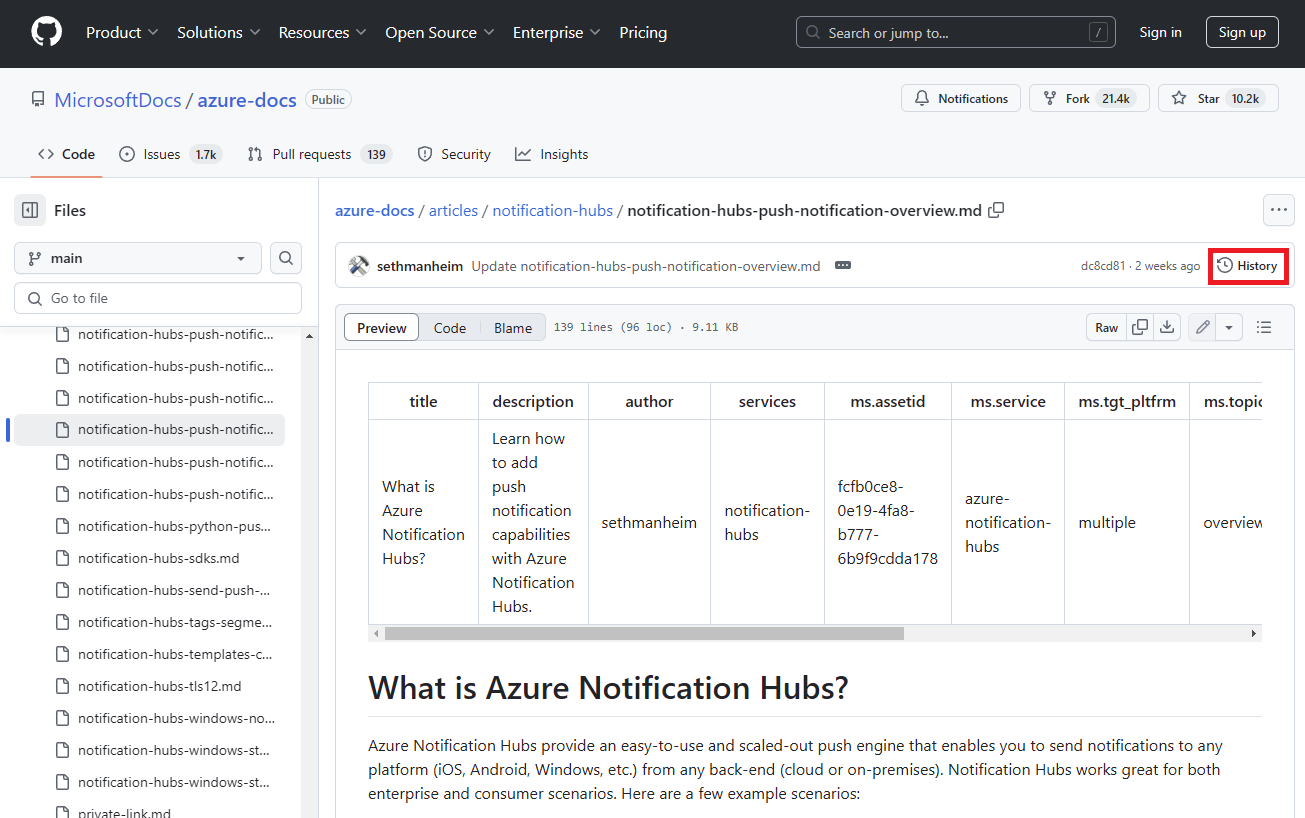1305x818 pixels.
Task: Open repository search next to branch selector
Action: [x=286, y=258]
